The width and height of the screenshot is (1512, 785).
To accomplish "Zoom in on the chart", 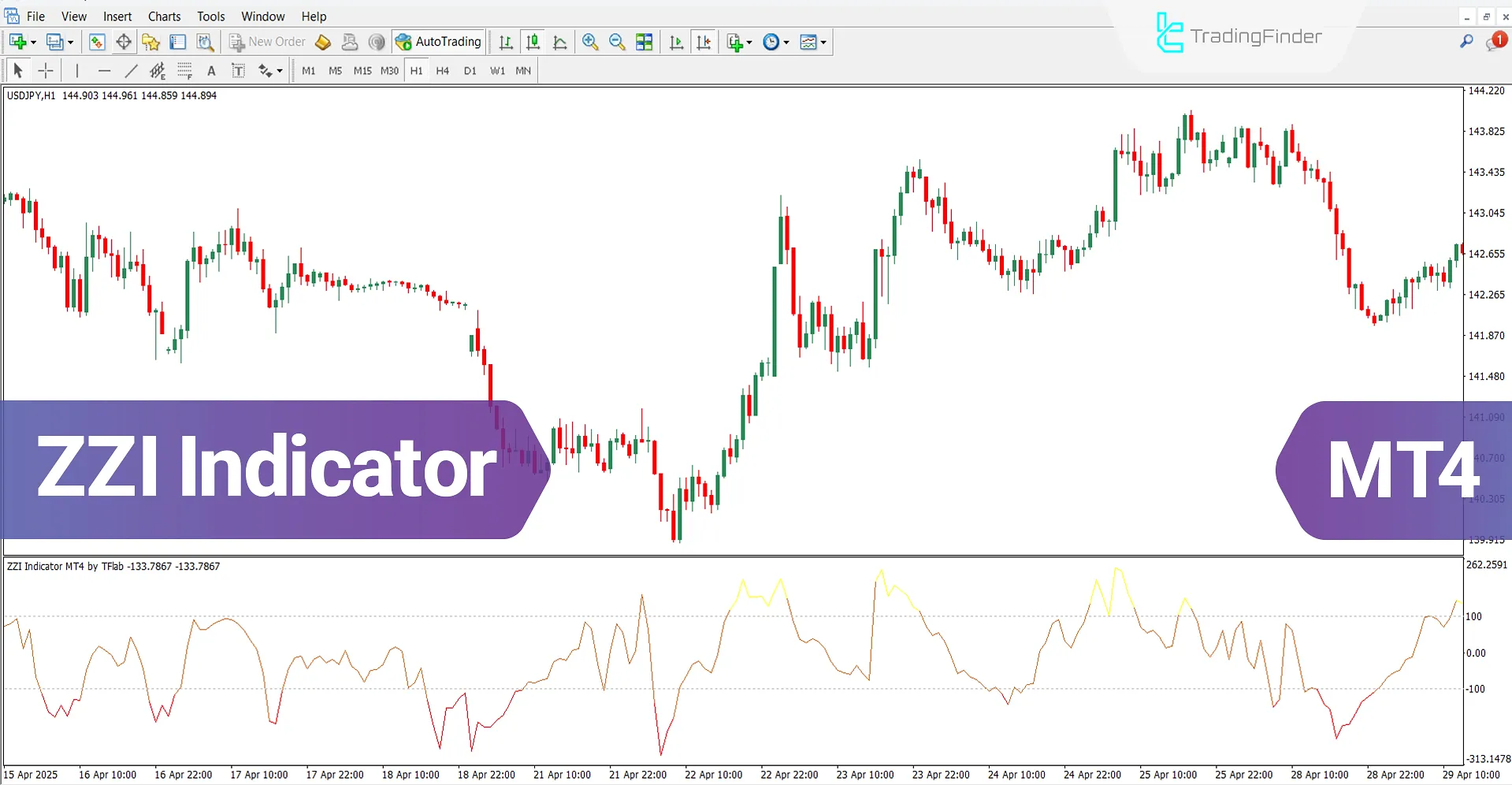I will coord(590,42).
